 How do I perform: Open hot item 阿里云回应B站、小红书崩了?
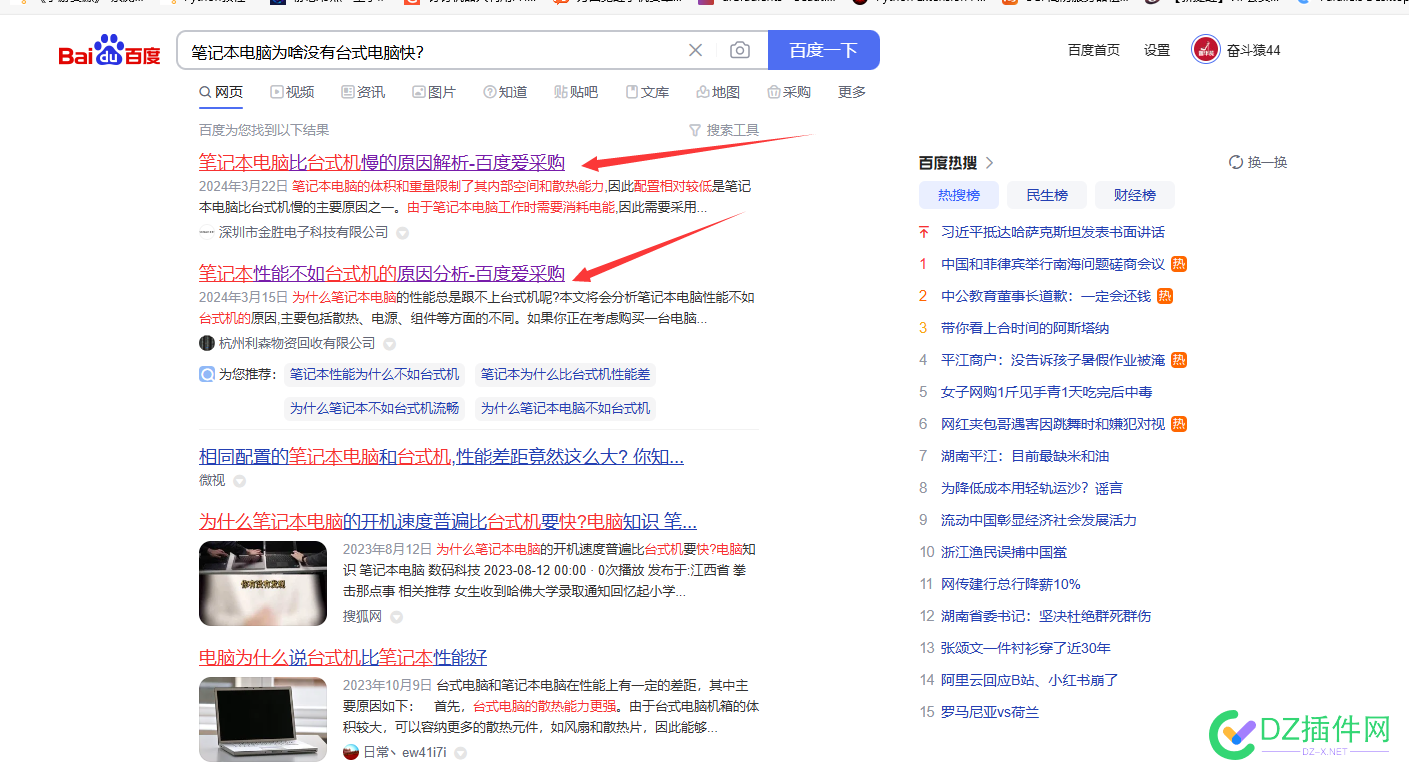tap(1030, 680)
